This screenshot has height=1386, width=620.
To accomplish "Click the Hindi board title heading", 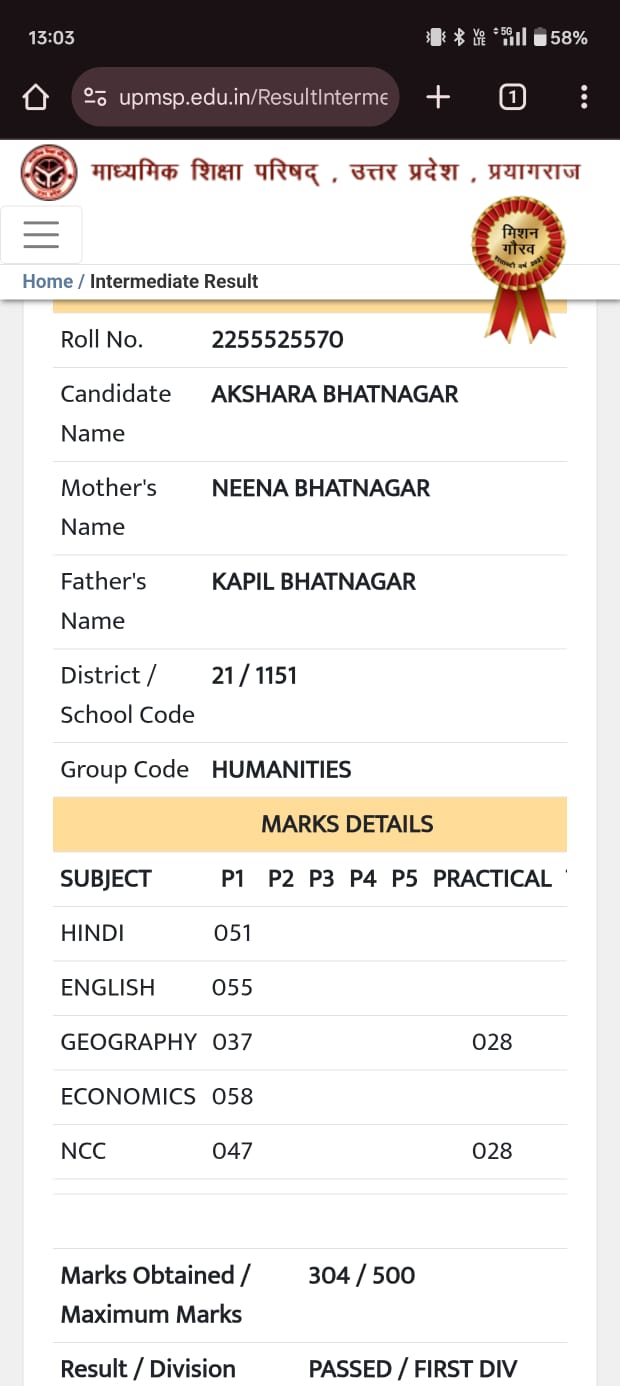I will (x=336, y=172).
